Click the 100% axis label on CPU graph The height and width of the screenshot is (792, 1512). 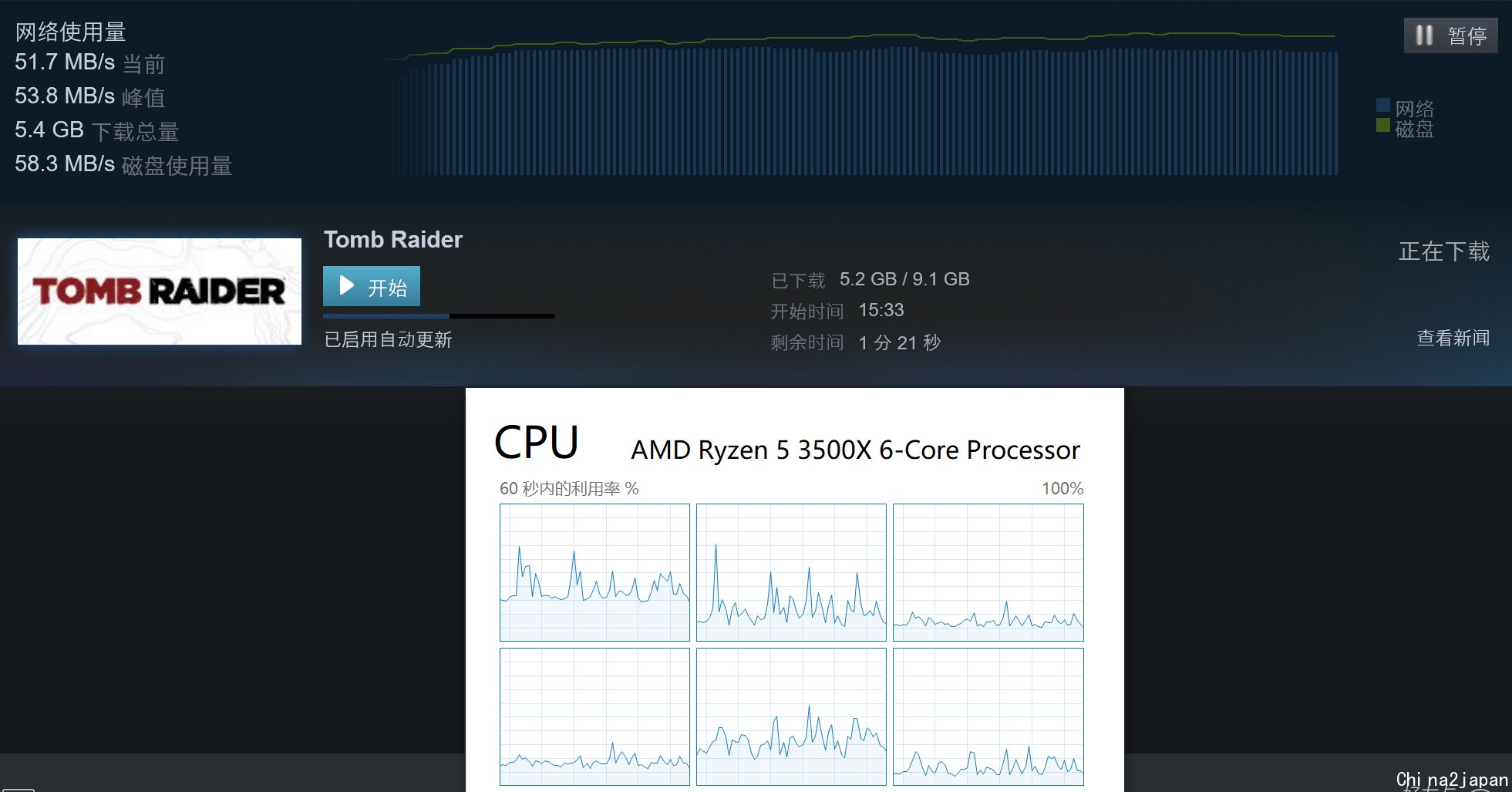[x=1062, y=488]
